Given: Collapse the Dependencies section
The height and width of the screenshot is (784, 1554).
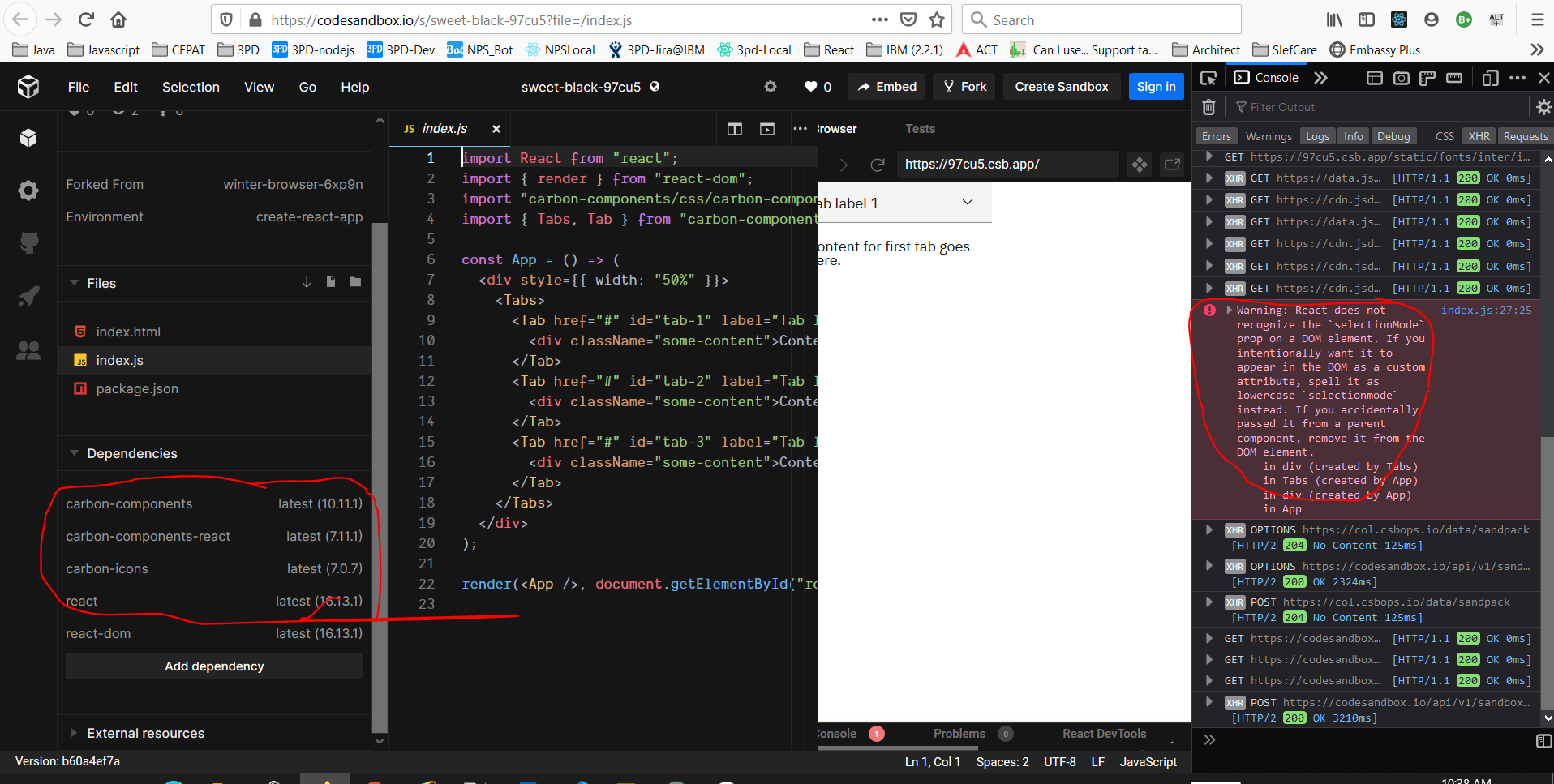Looking at the screenshot, I should pyautogui.click(x=74, y=453).
